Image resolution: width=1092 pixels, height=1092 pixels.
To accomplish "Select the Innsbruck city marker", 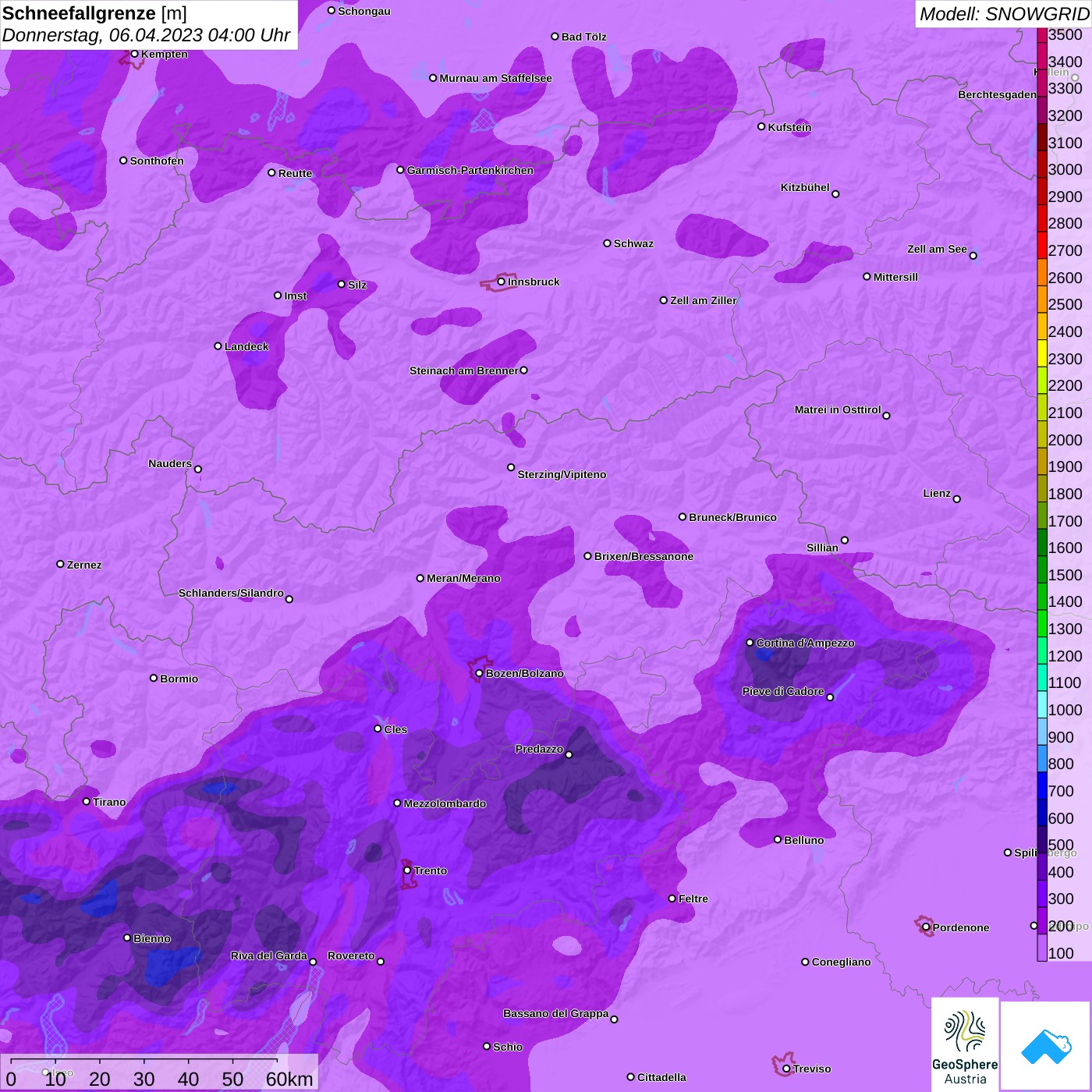I will pos(502,282).
